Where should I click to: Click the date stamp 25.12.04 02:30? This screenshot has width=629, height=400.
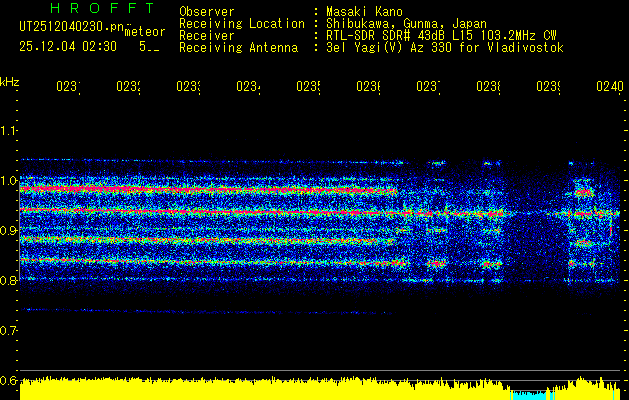(68, 47)
